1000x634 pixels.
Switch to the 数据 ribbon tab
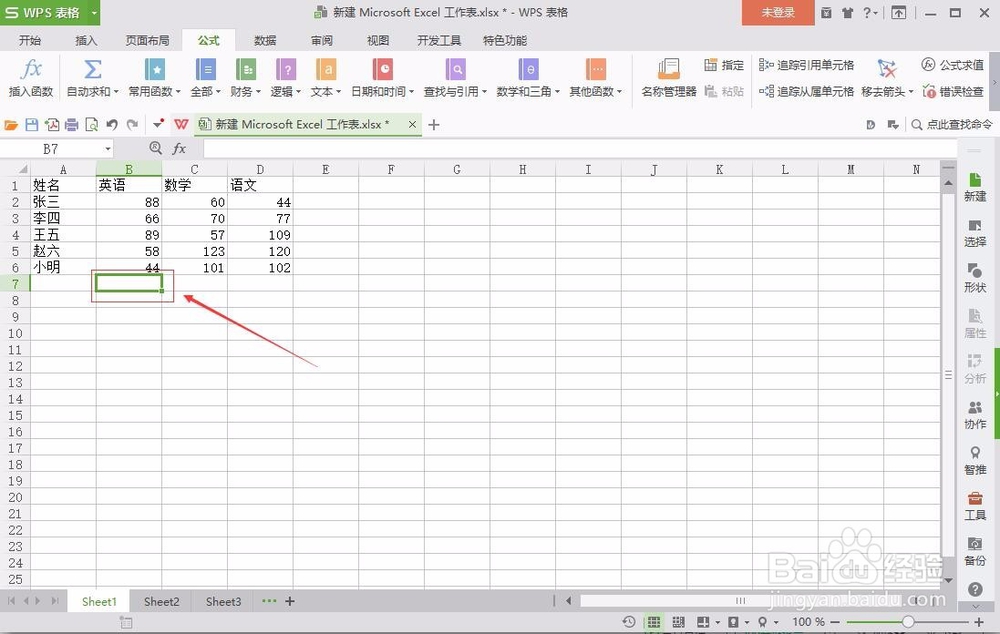tap(264, 40)
